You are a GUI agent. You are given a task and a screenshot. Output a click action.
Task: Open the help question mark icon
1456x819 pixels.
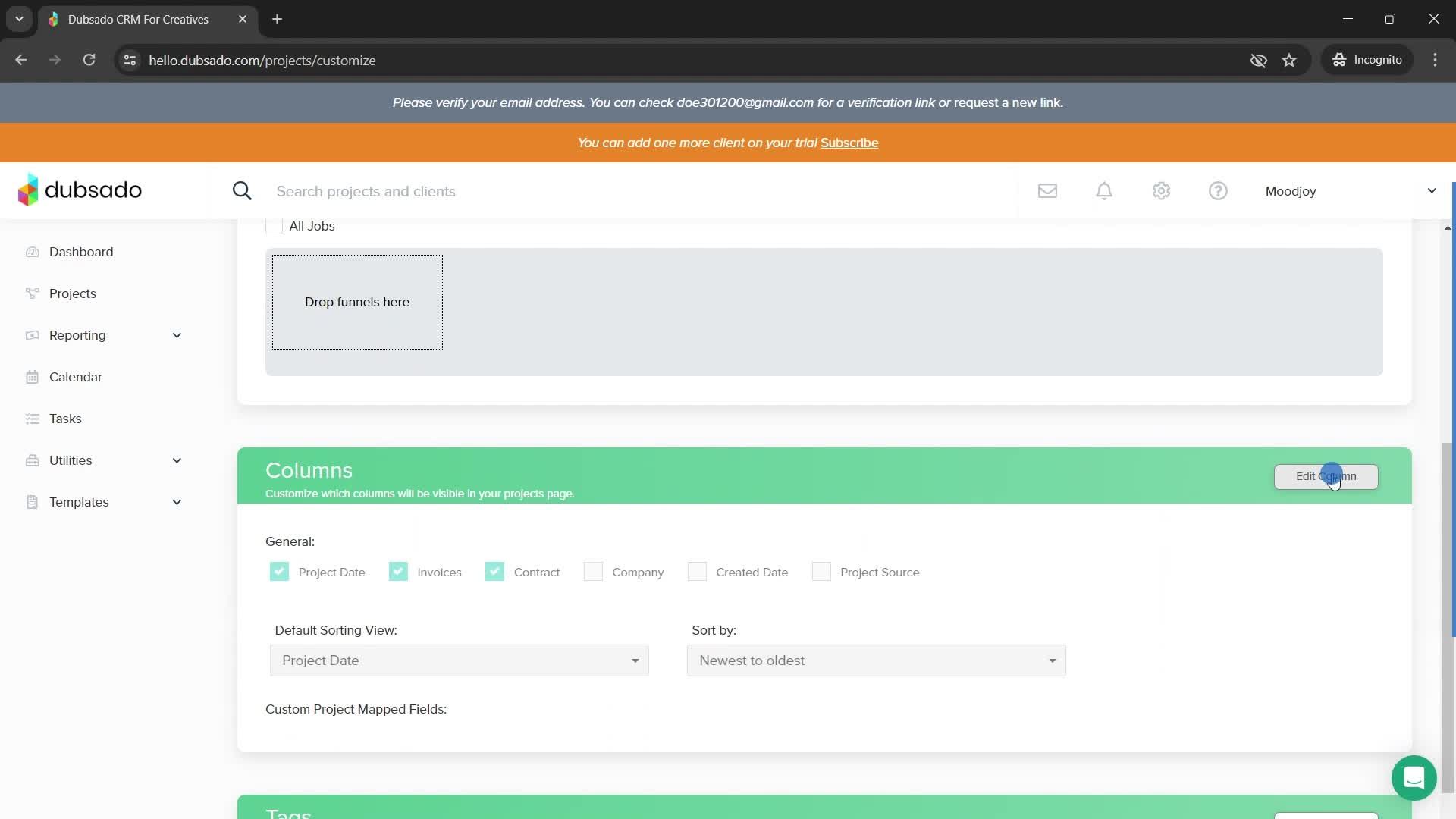pyautogui.click(x=1218, y=191)
